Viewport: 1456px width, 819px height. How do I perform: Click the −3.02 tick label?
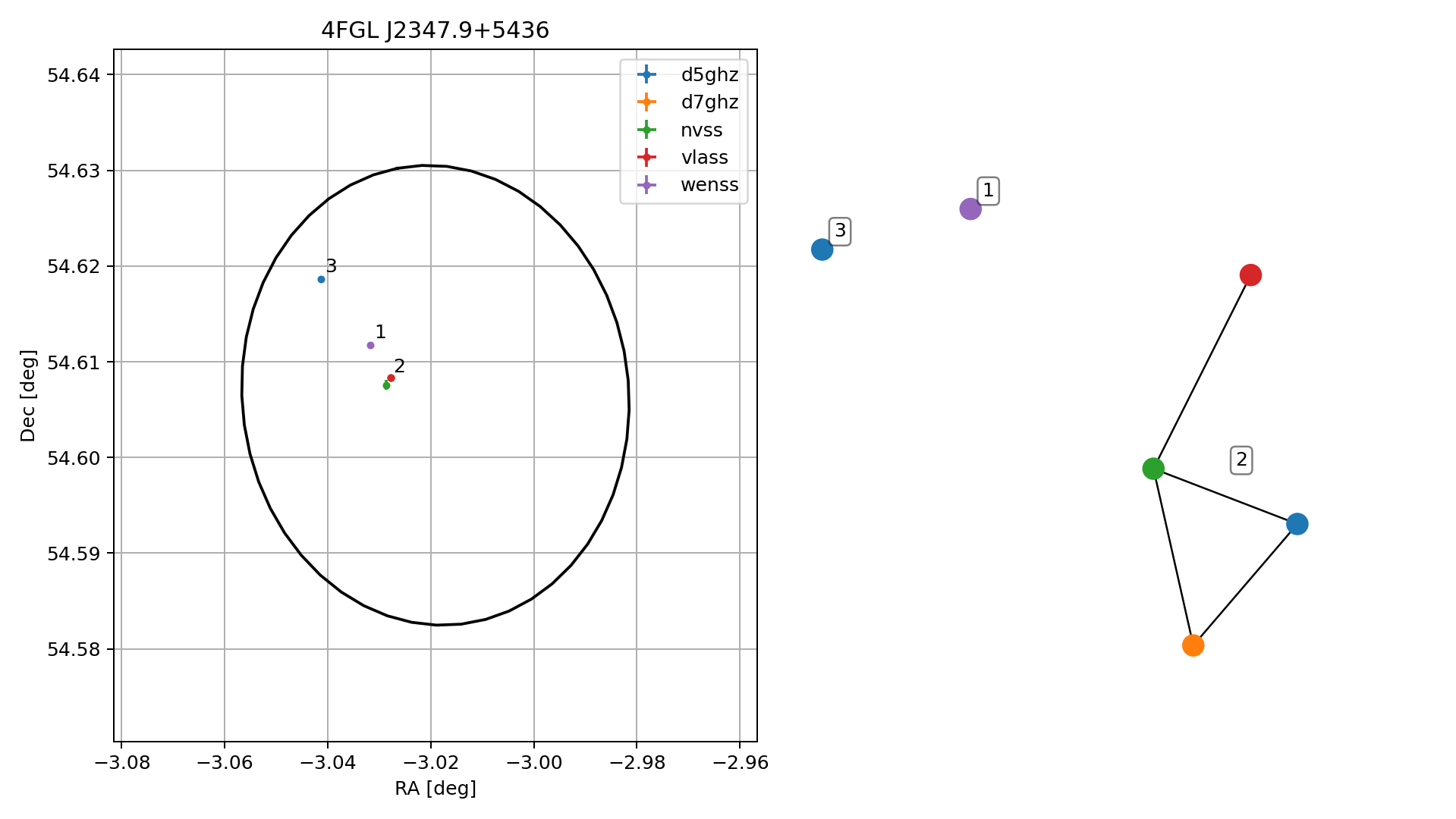pyautogui.click(x=431, y=763)
